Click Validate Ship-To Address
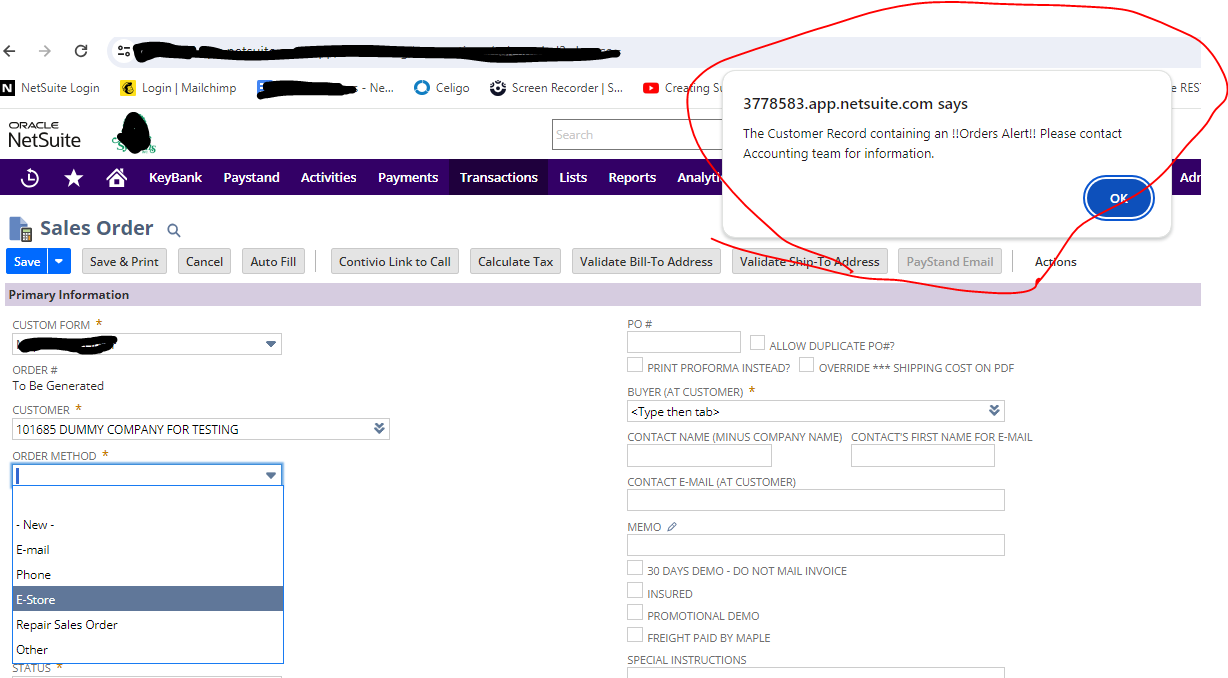 point(809,262)
